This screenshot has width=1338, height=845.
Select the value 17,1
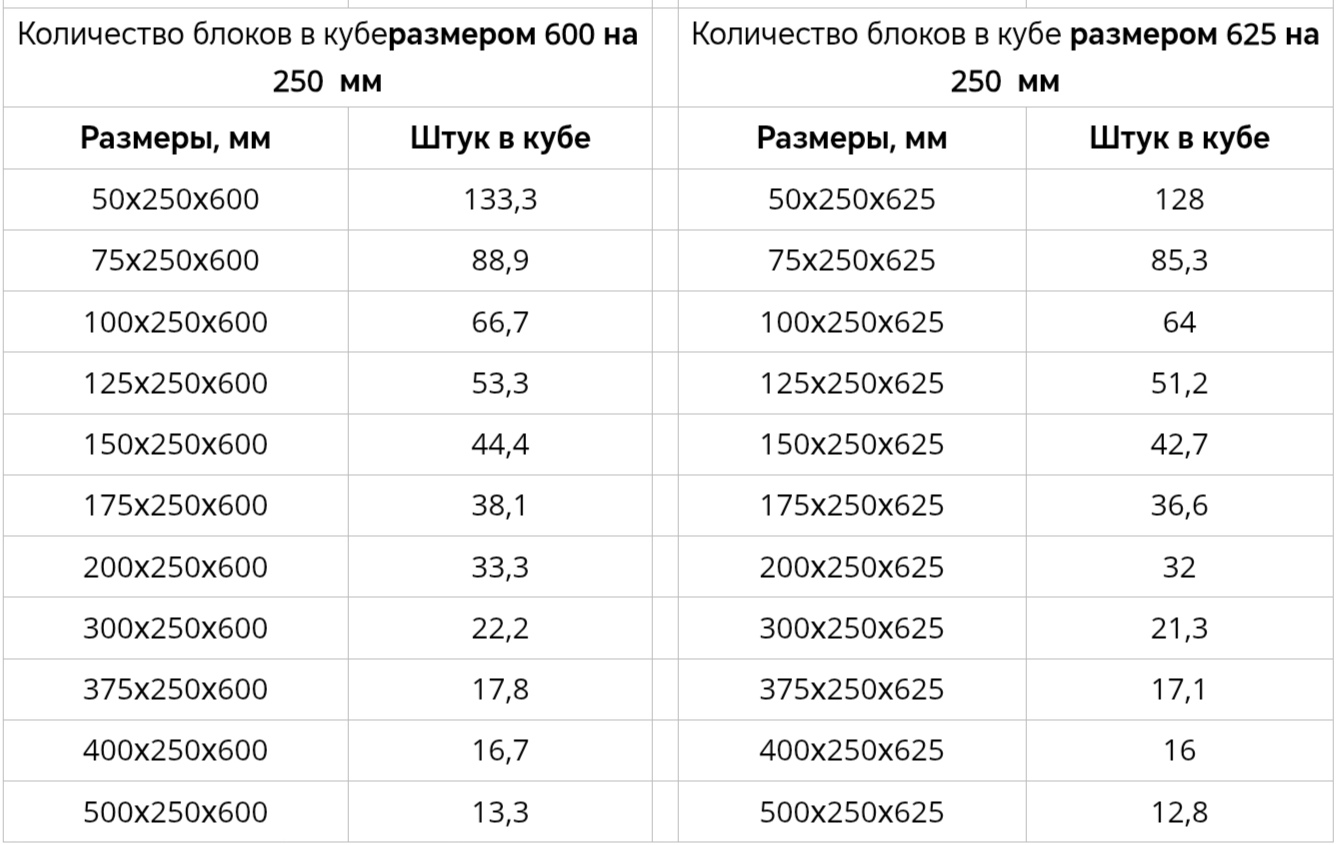[x=1179, y=689]
